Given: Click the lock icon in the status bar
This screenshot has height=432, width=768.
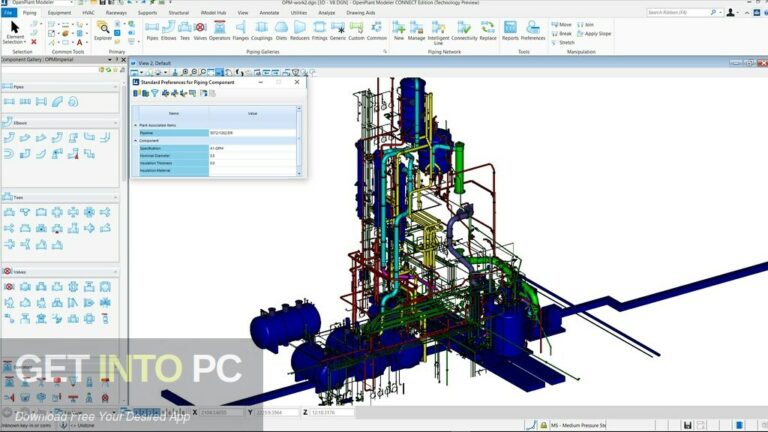Looking at the screenshot, I should [543, 425].
